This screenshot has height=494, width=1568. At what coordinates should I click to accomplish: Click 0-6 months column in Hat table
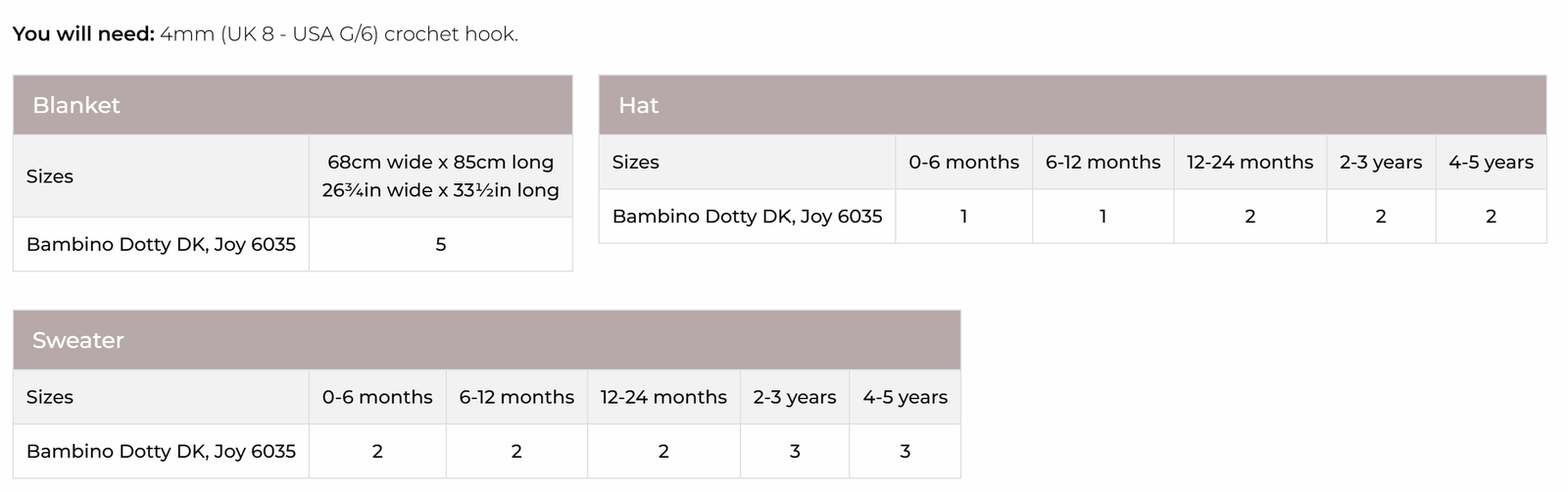tap(963, 162)
